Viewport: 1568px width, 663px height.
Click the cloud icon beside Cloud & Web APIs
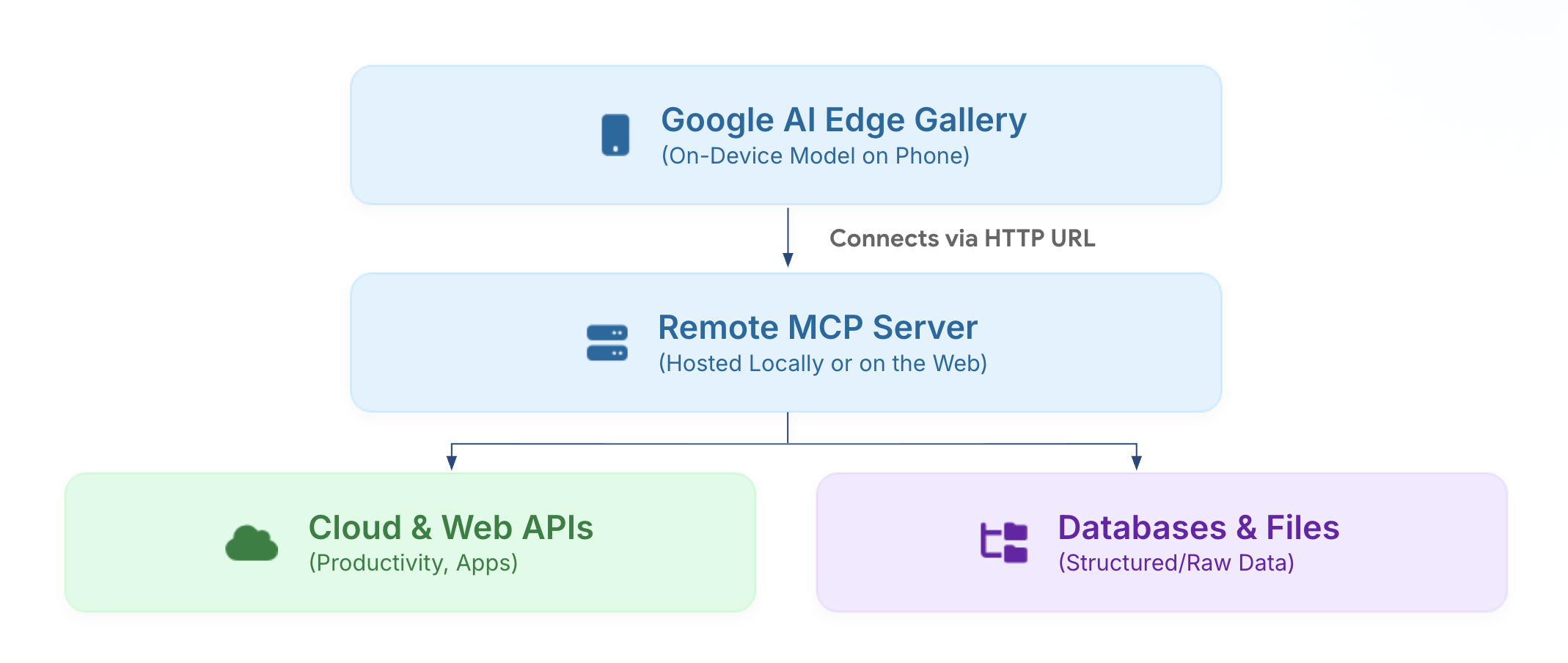[252, 543]
